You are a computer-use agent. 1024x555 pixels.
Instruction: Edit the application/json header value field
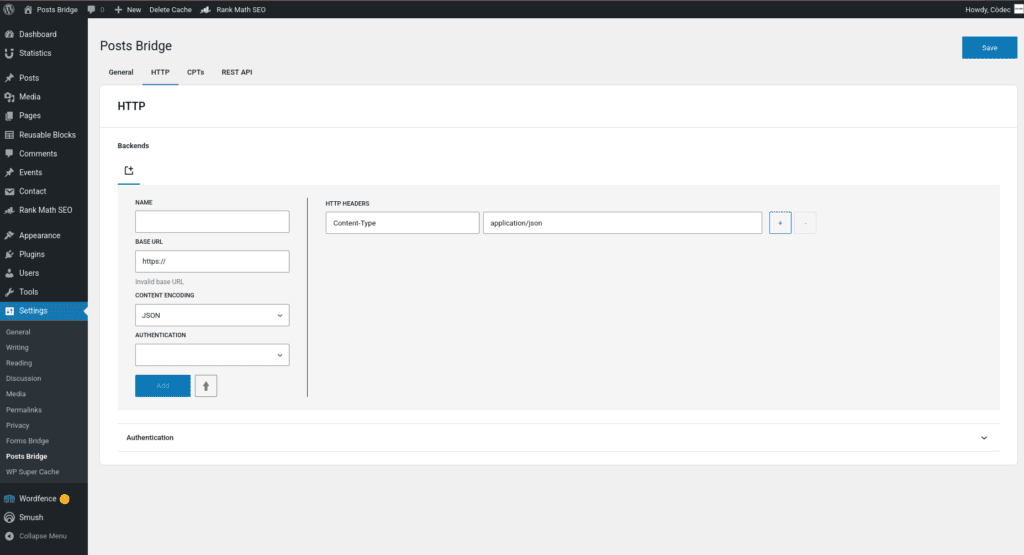pyautogui.click(x=622, y=223)
